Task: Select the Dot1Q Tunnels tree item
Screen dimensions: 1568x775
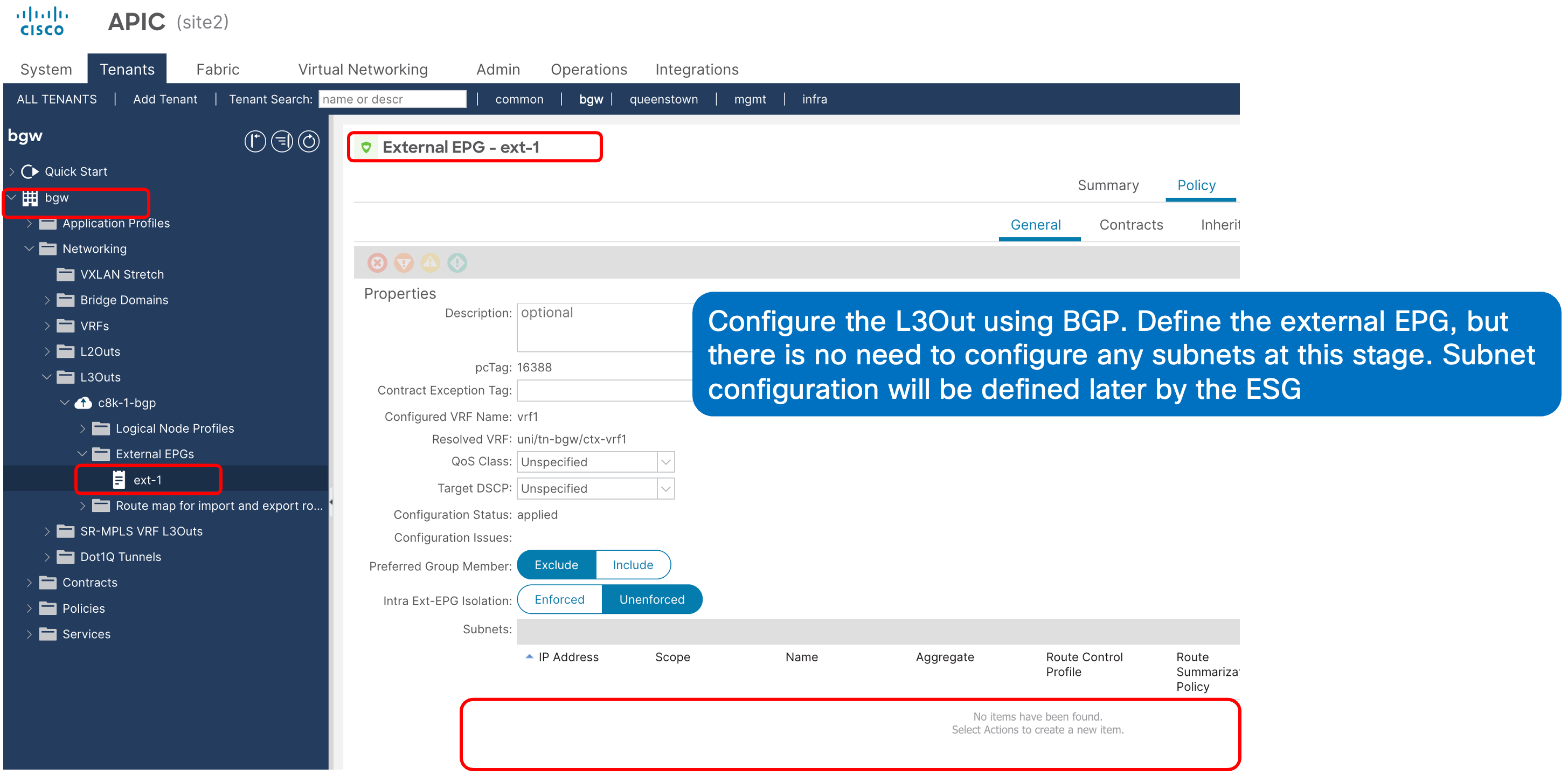Action: point(121,557)
